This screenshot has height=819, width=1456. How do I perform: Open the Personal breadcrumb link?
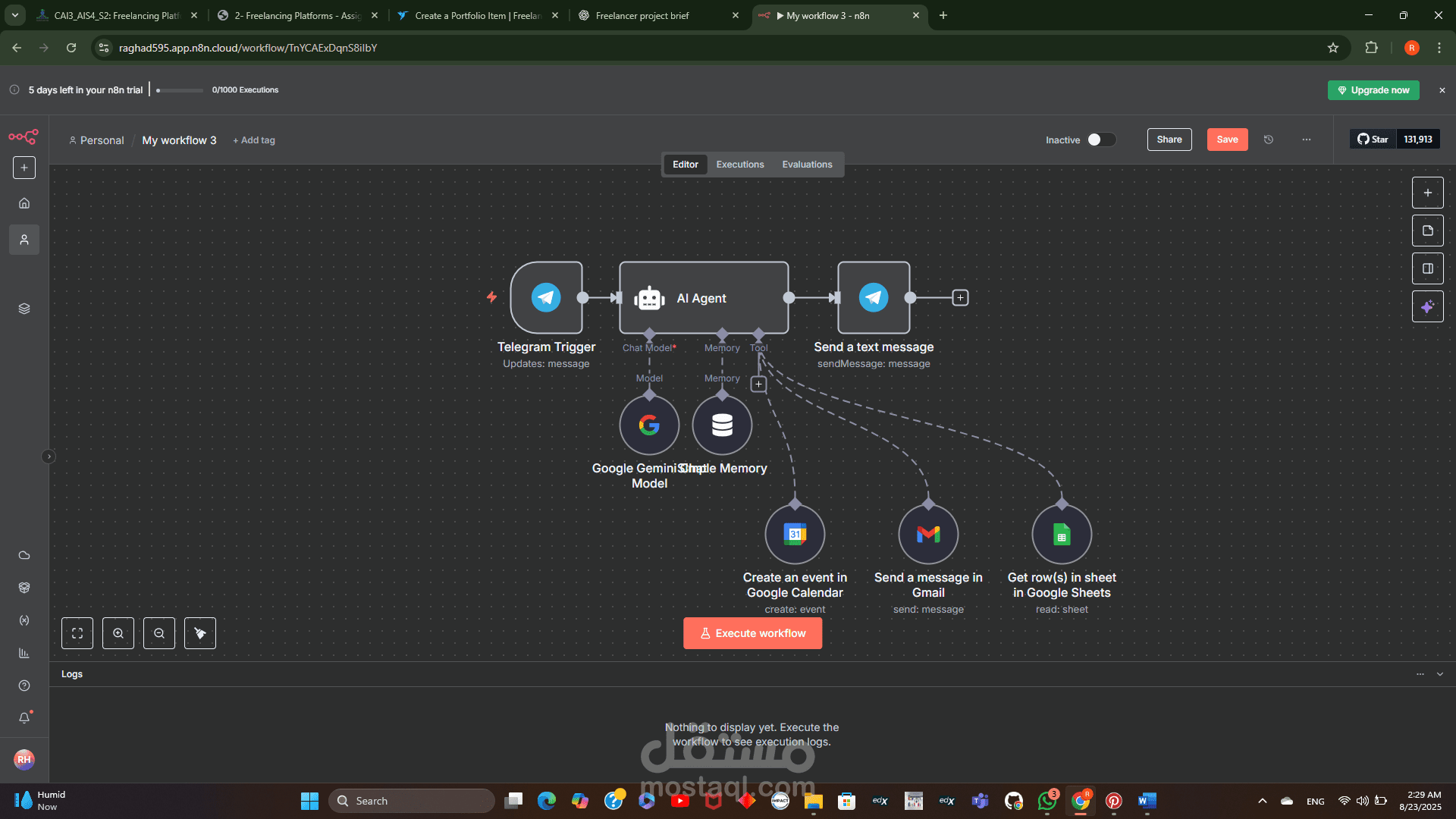tap(96, 140)
